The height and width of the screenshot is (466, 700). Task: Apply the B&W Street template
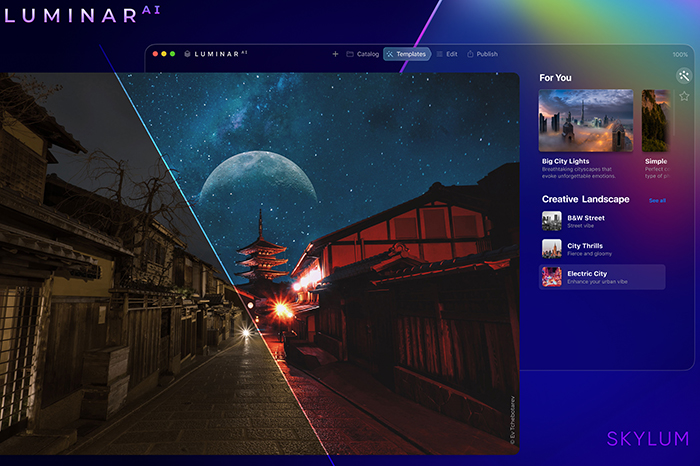(x=602, y=221)
